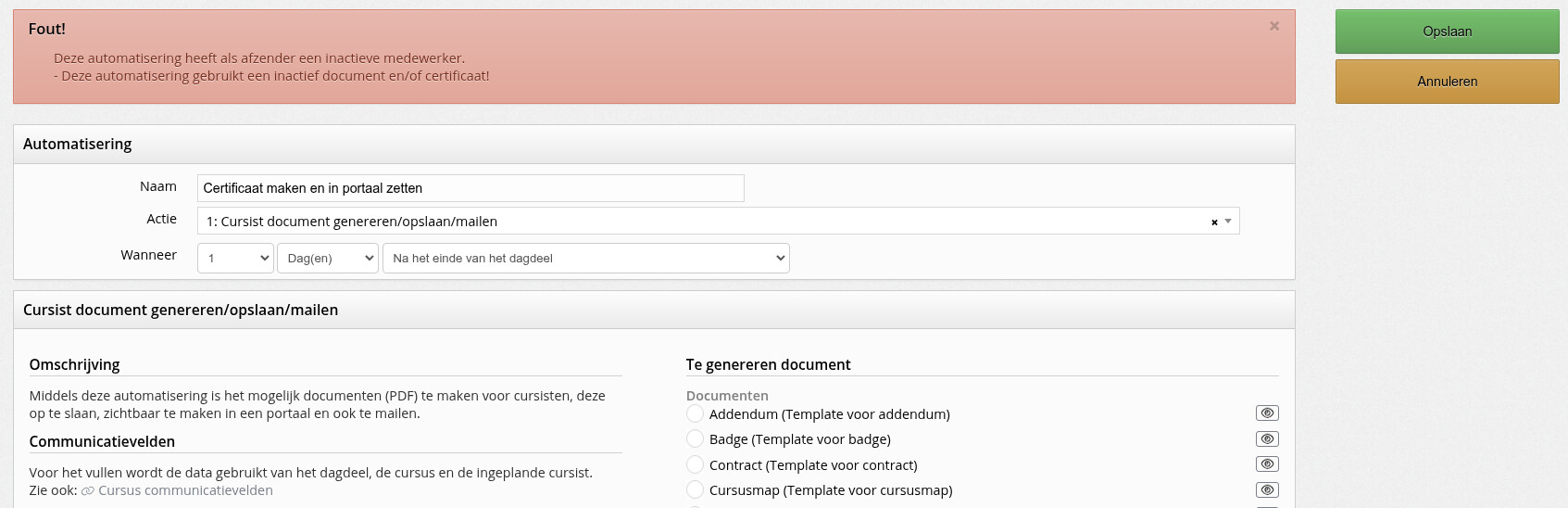This screenshot has height=508, width=1568.
Task: Click into the Naam input field
Action: pos(470,188)
